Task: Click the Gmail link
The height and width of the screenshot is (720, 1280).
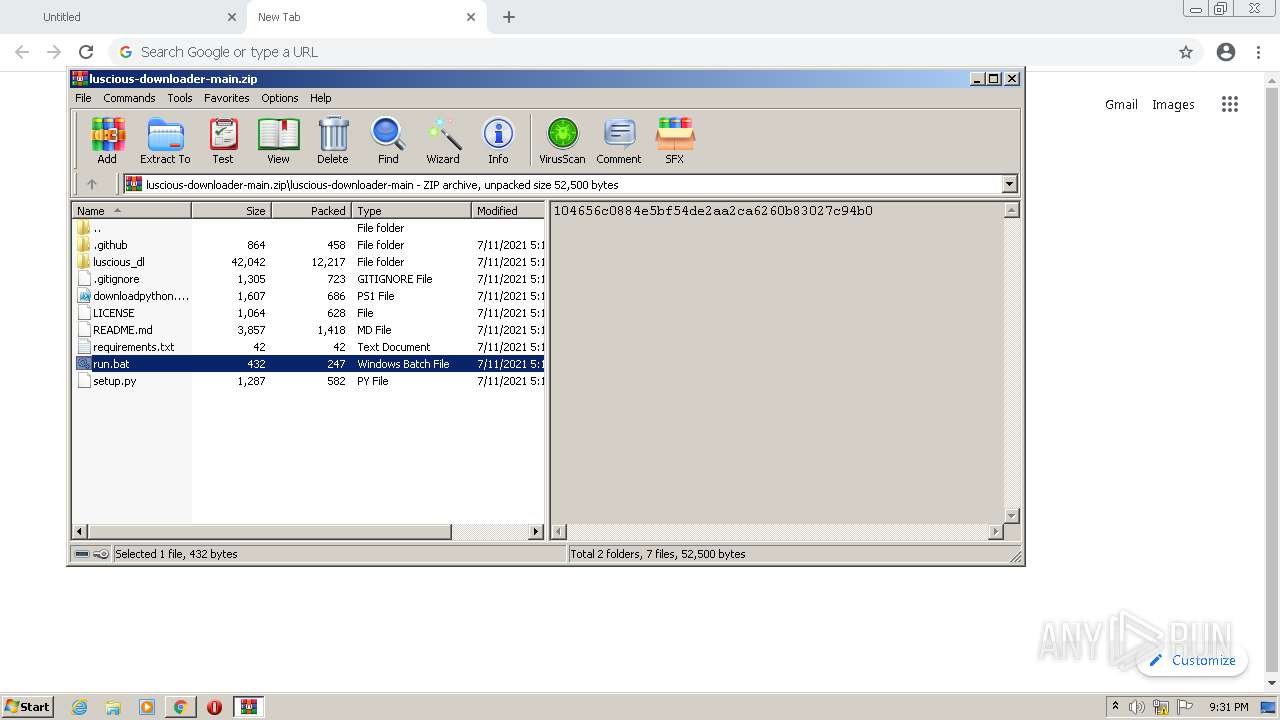Action: 1121,104
